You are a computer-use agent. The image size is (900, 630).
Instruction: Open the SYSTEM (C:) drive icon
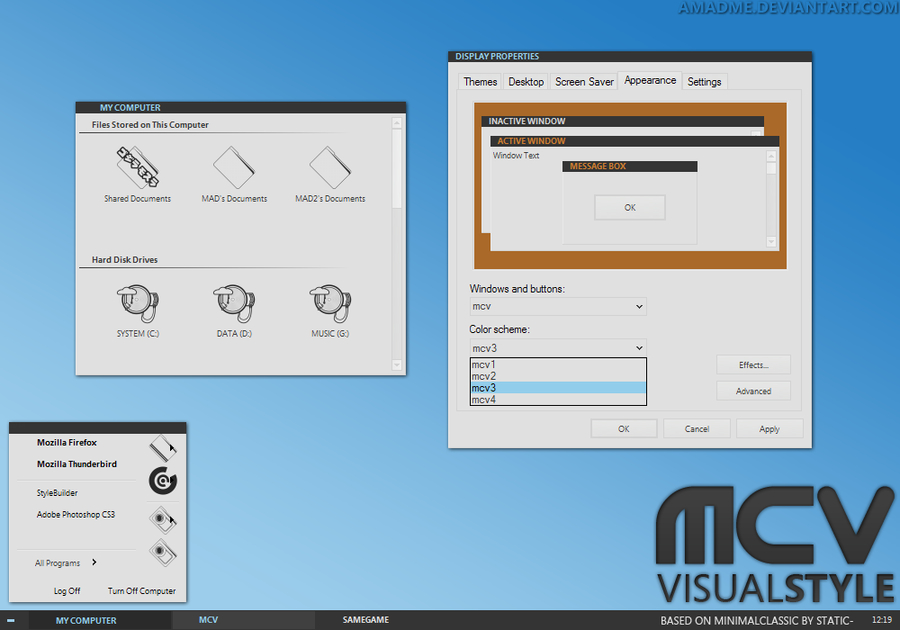coord(138,304)
